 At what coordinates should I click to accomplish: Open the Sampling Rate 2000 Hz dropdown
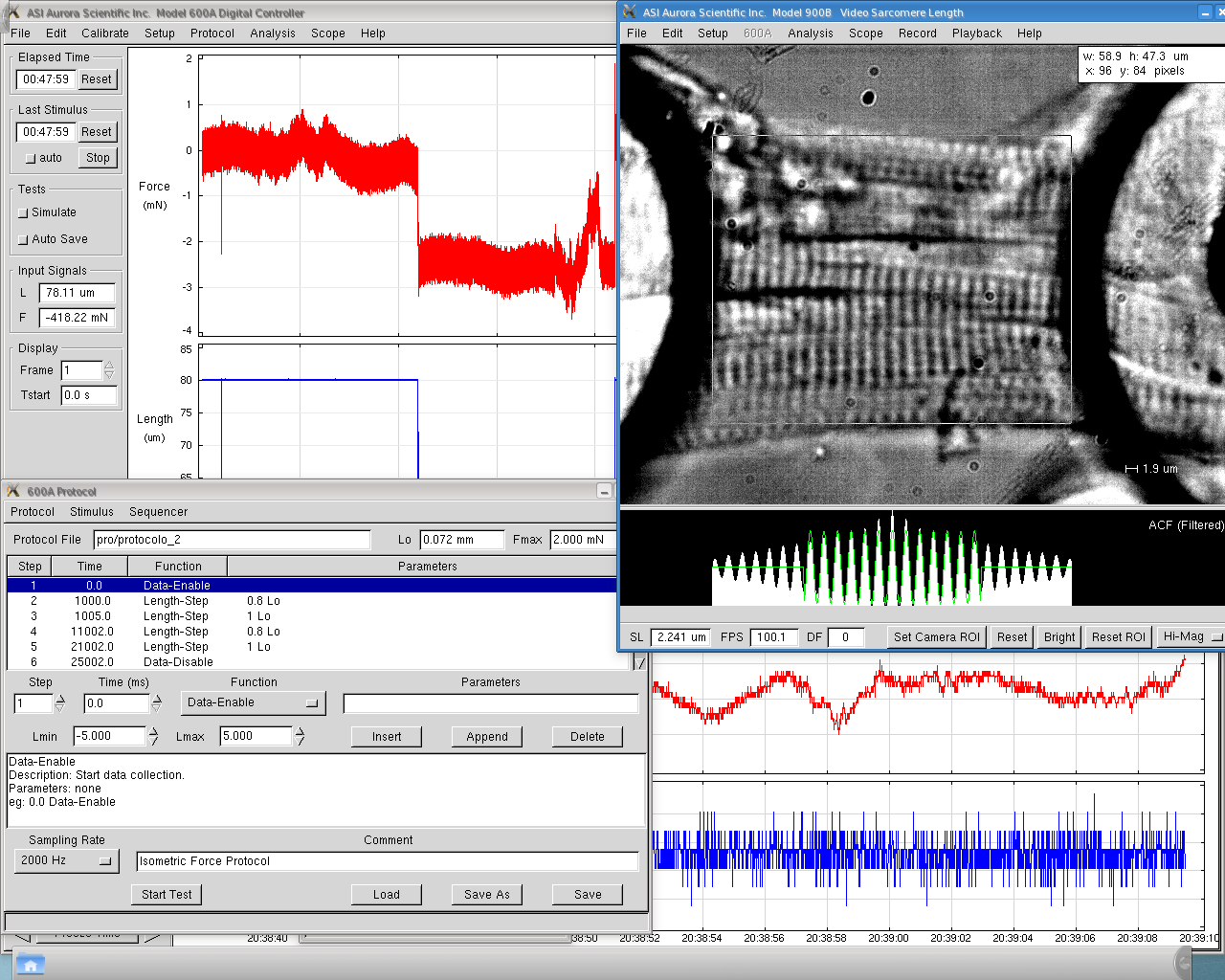pyautogui.click(x=66, y=860)
